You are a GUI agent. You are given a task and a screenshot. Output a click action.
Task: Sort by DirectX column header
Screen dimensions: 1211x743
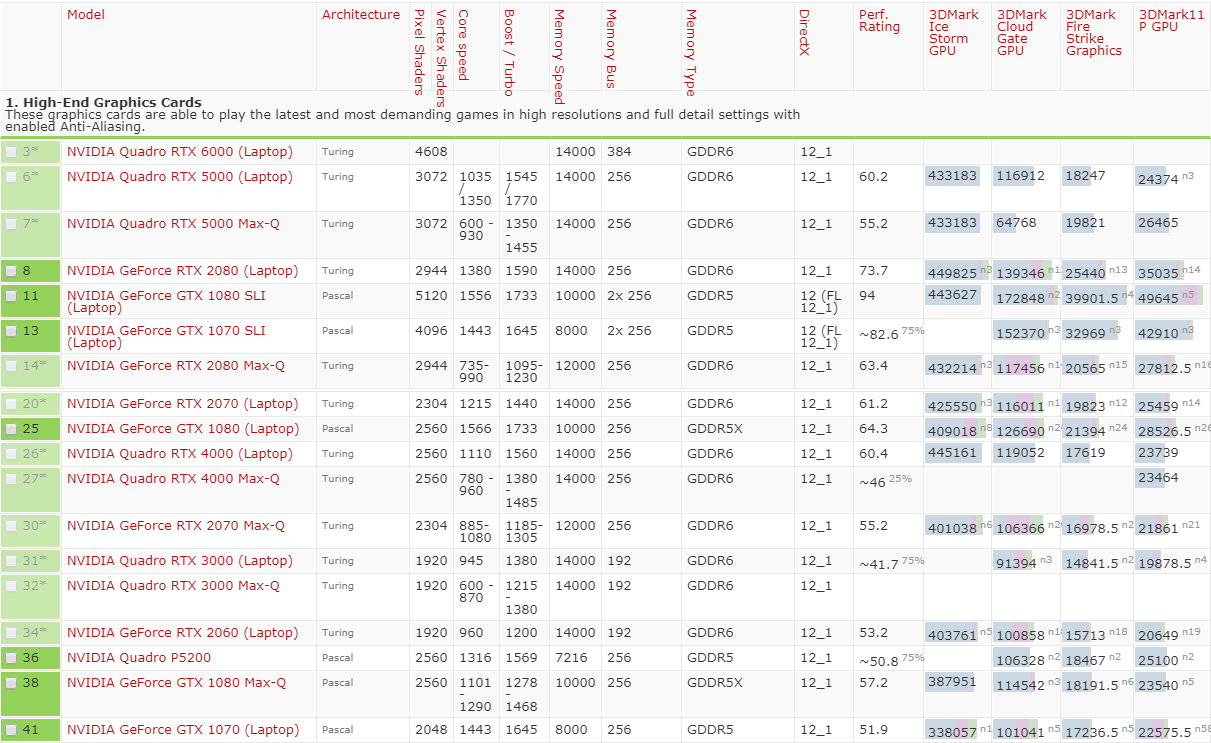tap(803, 33)
